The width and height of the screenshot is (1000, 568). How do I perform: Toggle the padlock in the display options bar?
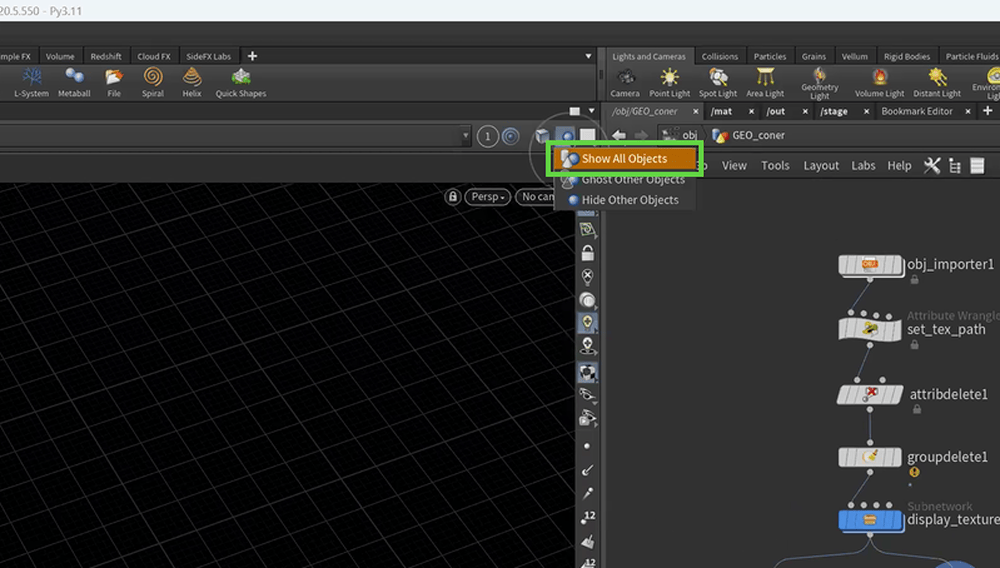(587, 253)
